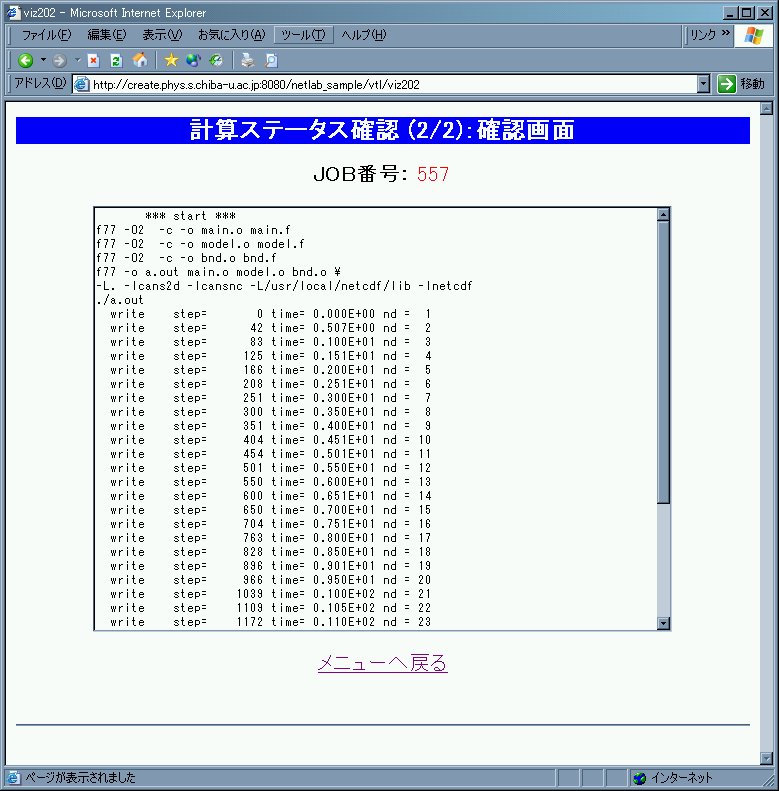The height and width of the screenshot is (791, 779).
Task: Maximize the Internet Explorer window
Action: coord(747,13)
